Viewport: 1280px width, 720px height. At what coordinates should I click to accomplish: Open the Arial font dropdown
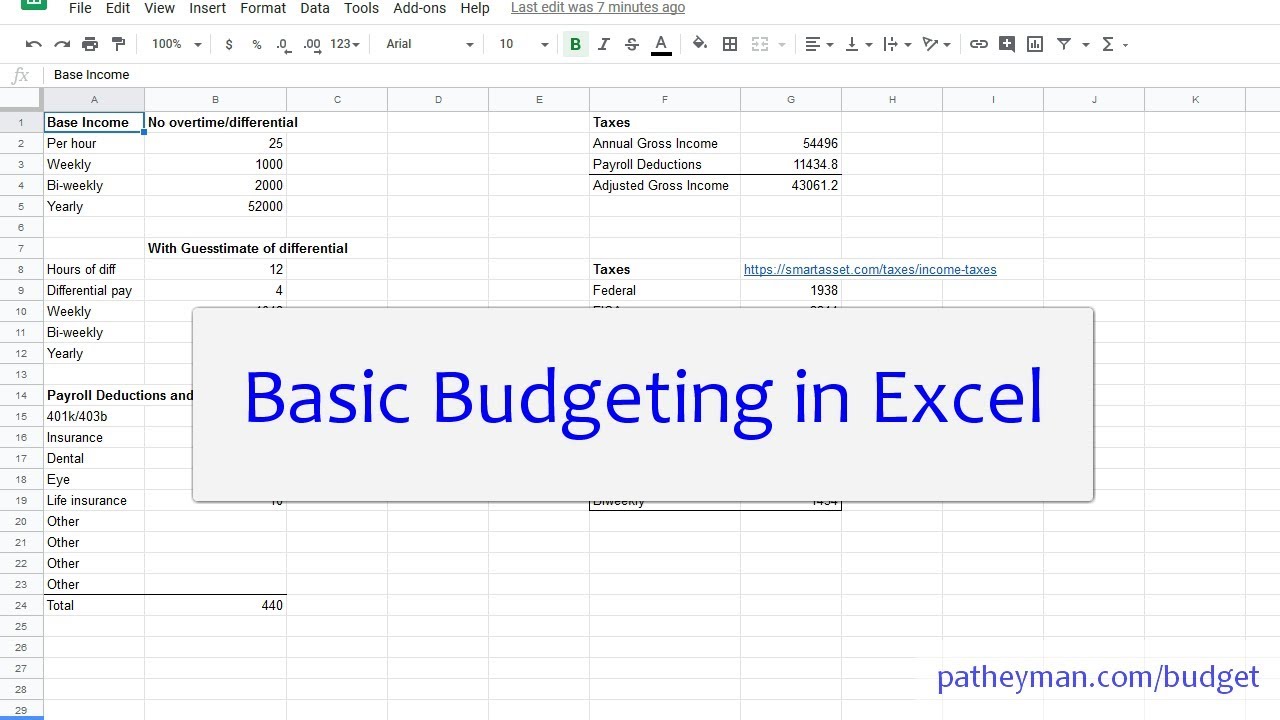(429, 44)
